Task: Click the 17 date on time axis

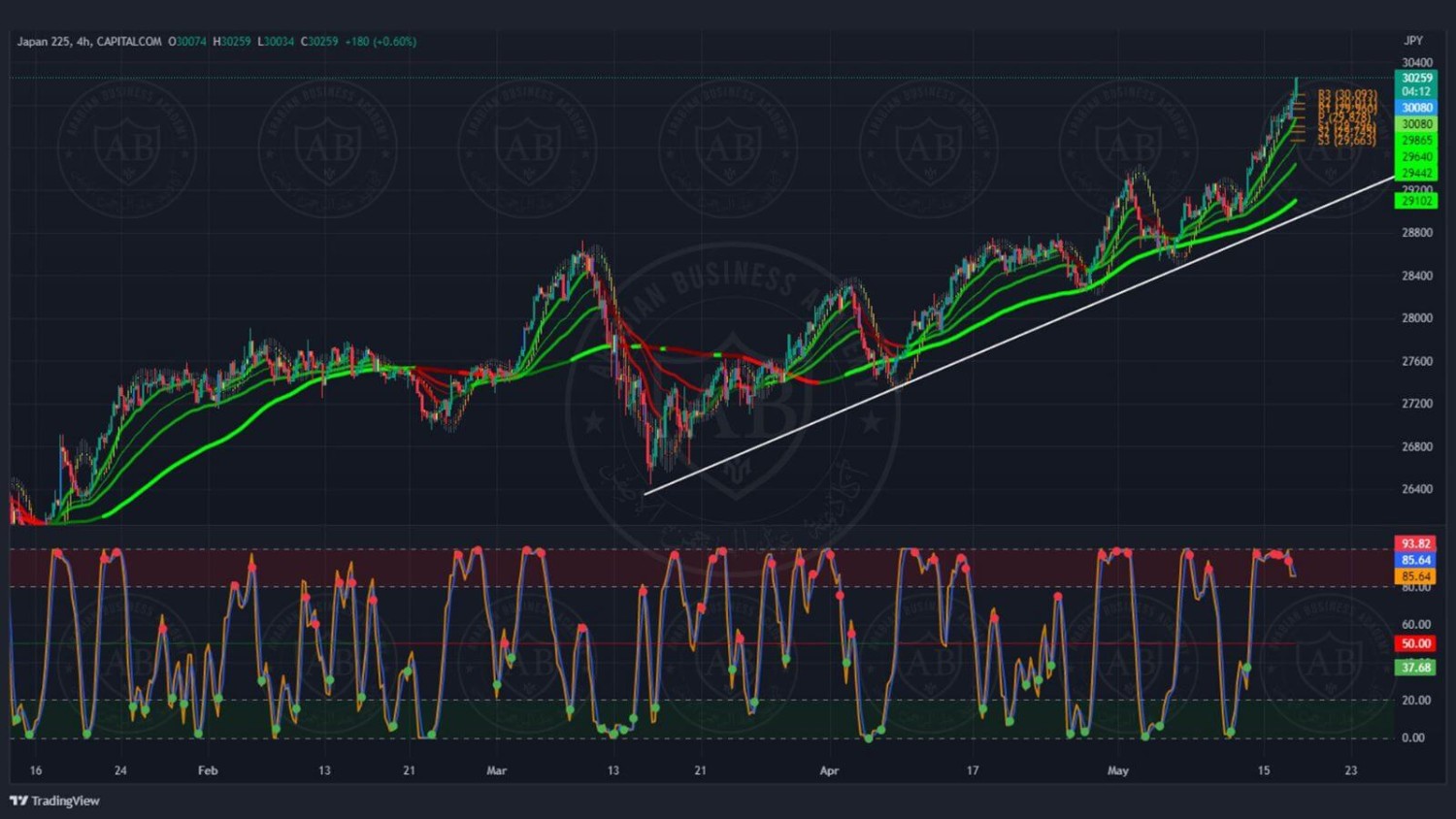Action: coord(973,770)
